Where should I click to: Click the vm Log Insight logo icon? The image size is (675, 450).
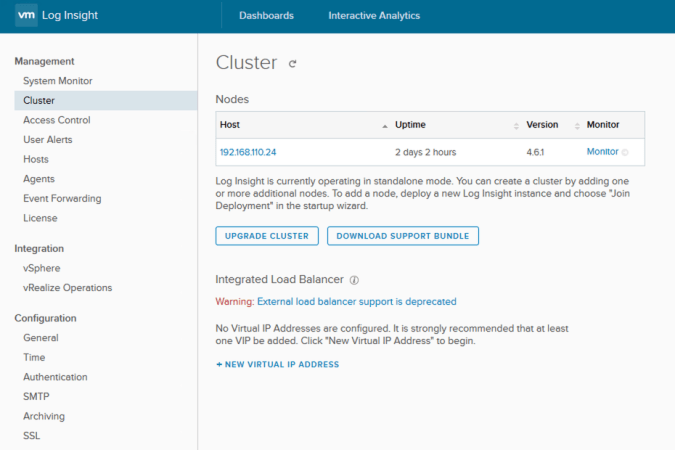pos(26,15)
